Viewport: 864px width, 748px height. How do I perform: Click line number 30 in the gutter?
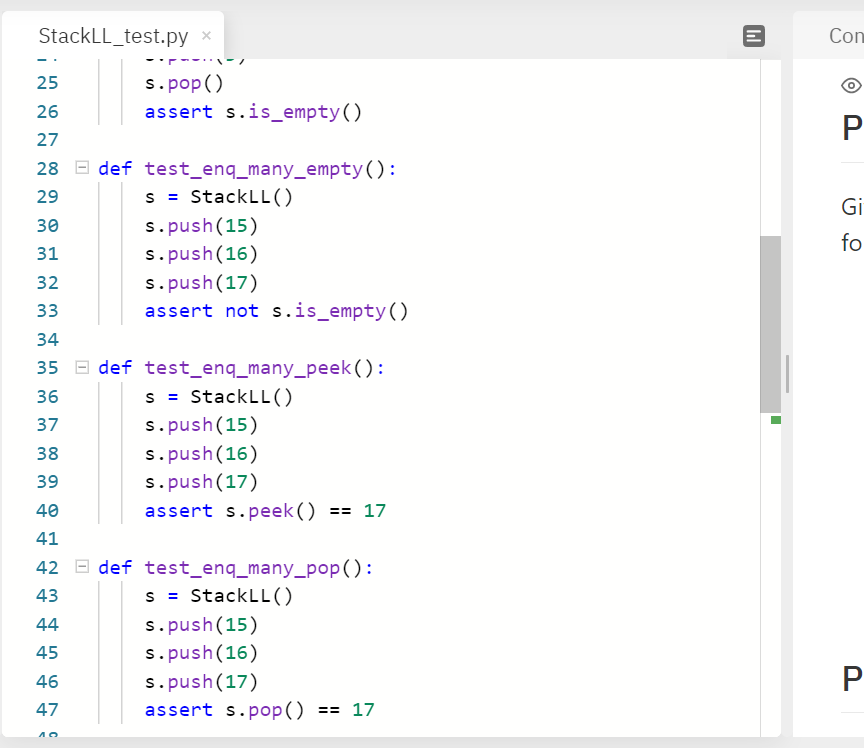(x=47, y=225)
